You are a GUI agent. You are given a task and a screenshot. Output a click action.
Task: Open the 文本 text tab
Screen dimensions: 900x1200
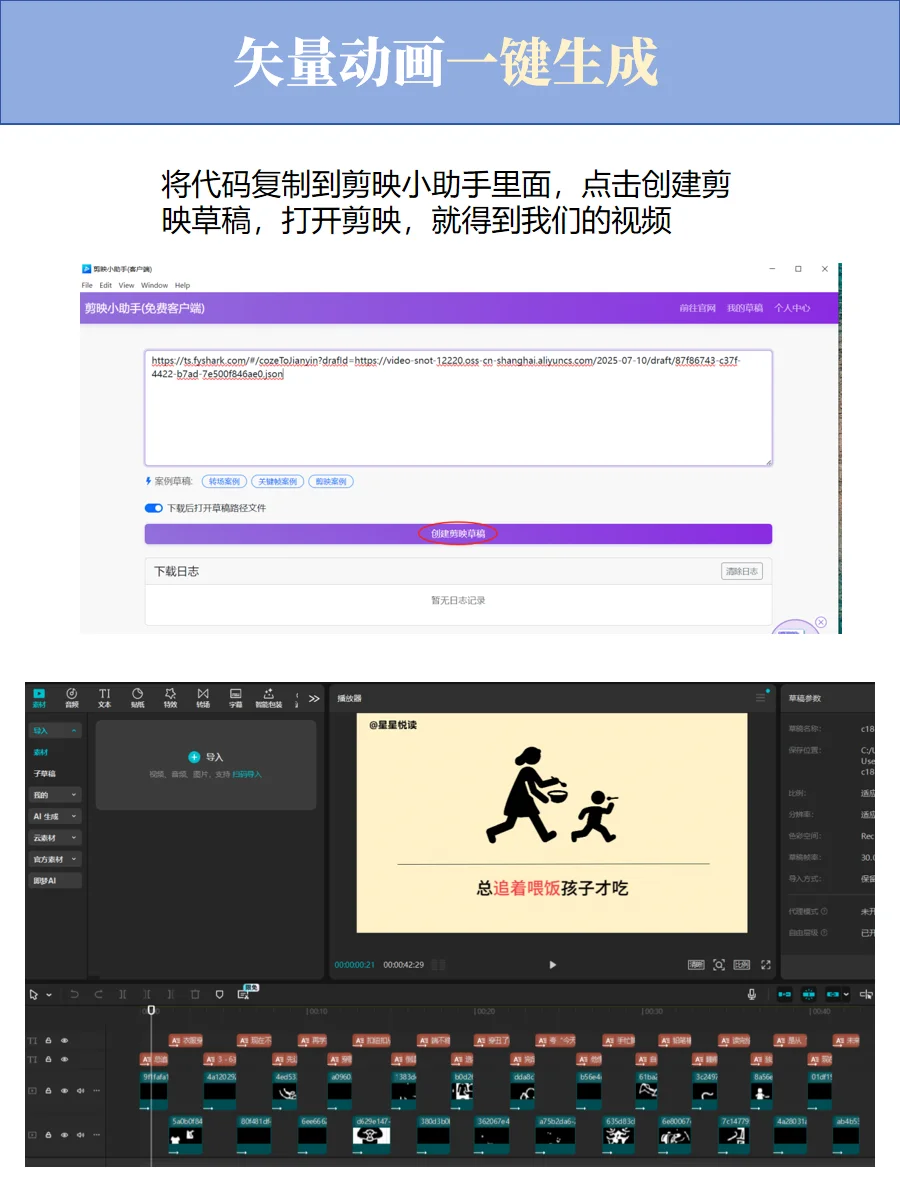point(105,697)
